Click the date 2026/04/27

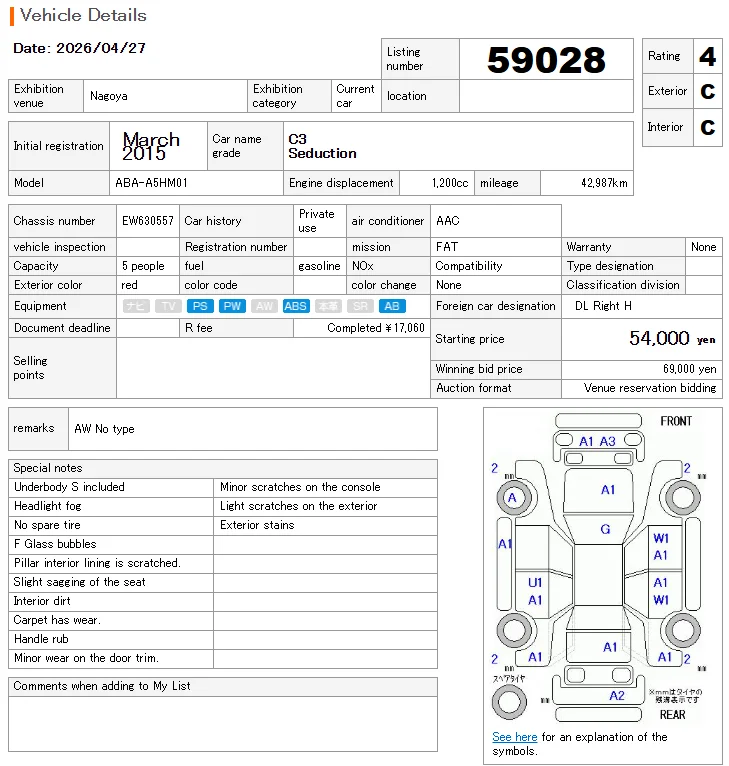(x=101, y=48)
